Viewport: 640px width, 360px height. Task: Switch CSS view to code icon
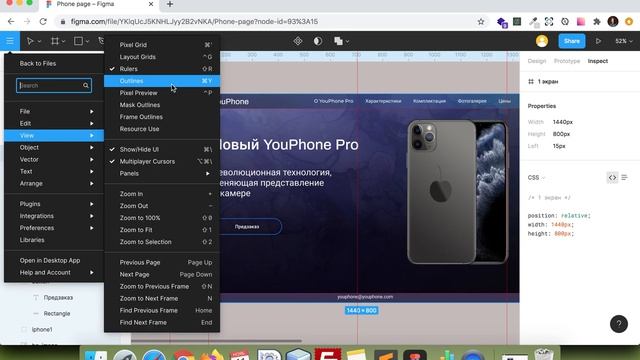point(612,178)
